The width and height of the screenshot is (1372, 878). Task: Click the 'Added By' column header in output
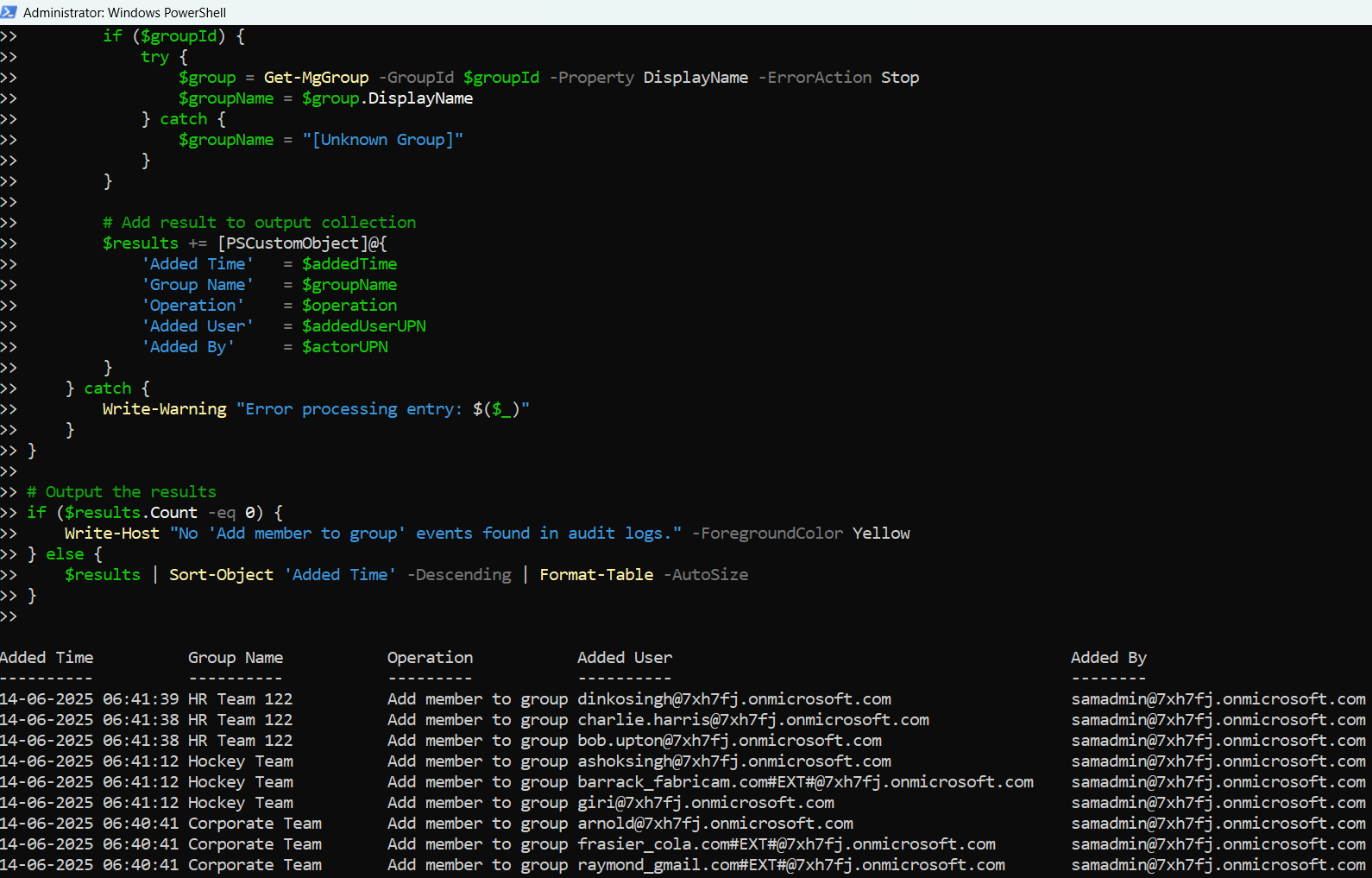(1108, 658)
